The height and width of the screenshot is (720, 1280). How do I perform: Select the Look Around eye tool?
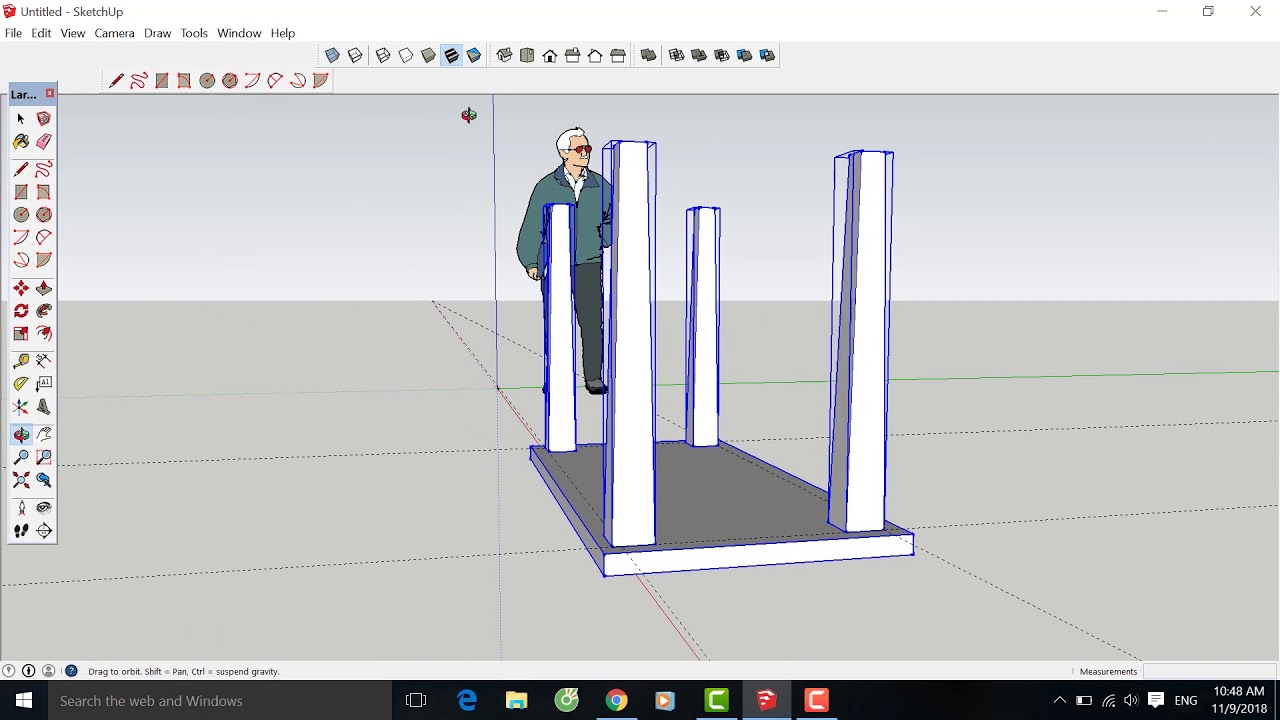tap(44, 509)
